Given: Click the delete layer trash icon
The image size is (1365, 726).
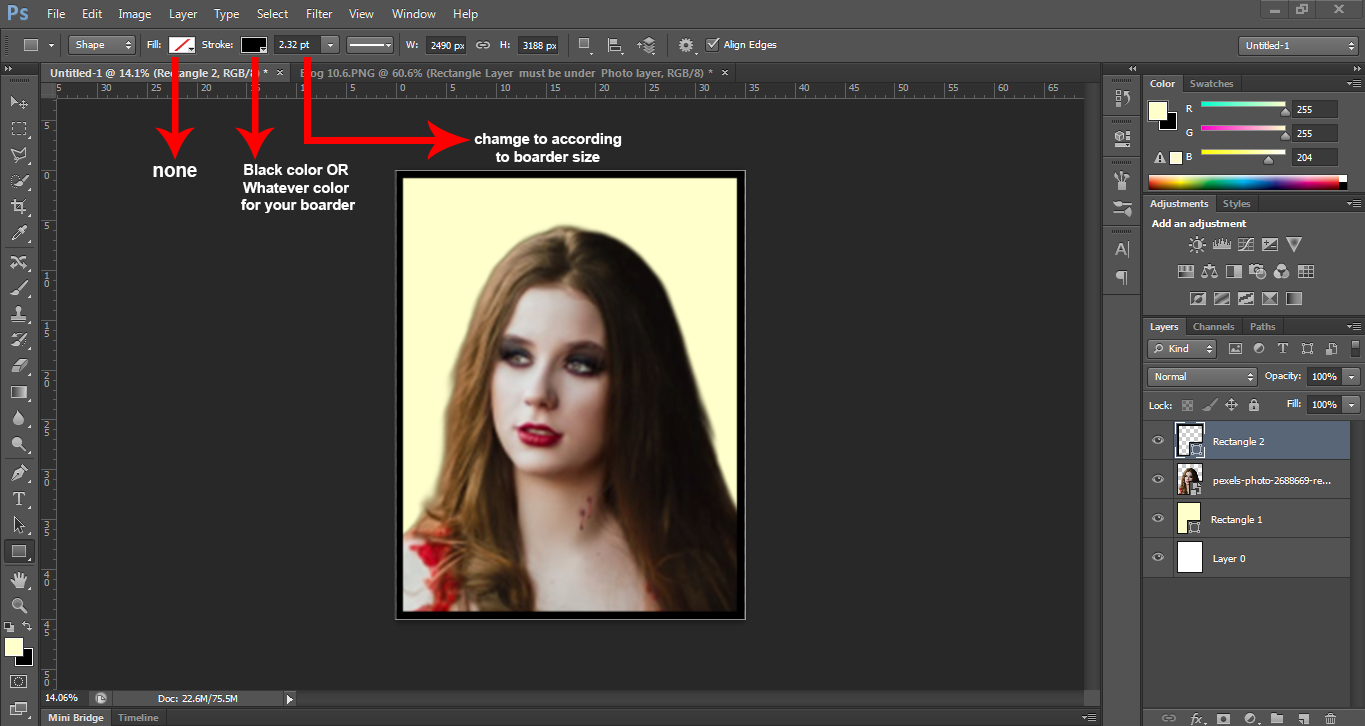Looking at the screenshot, I should pyautogui.click(x=1329, y=718).
